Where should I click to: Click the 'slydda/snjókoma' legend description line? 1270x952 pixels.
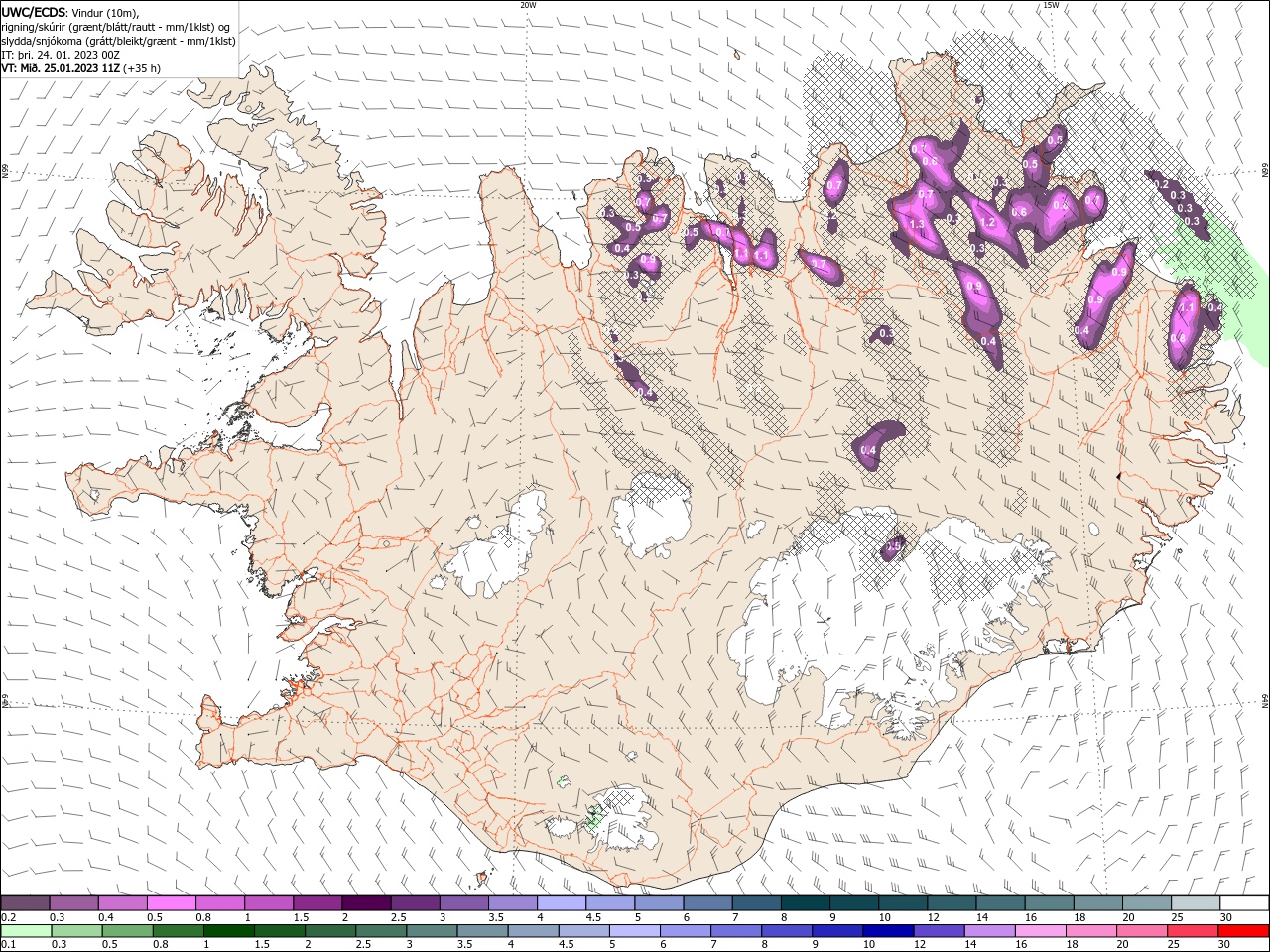(119, 41)
